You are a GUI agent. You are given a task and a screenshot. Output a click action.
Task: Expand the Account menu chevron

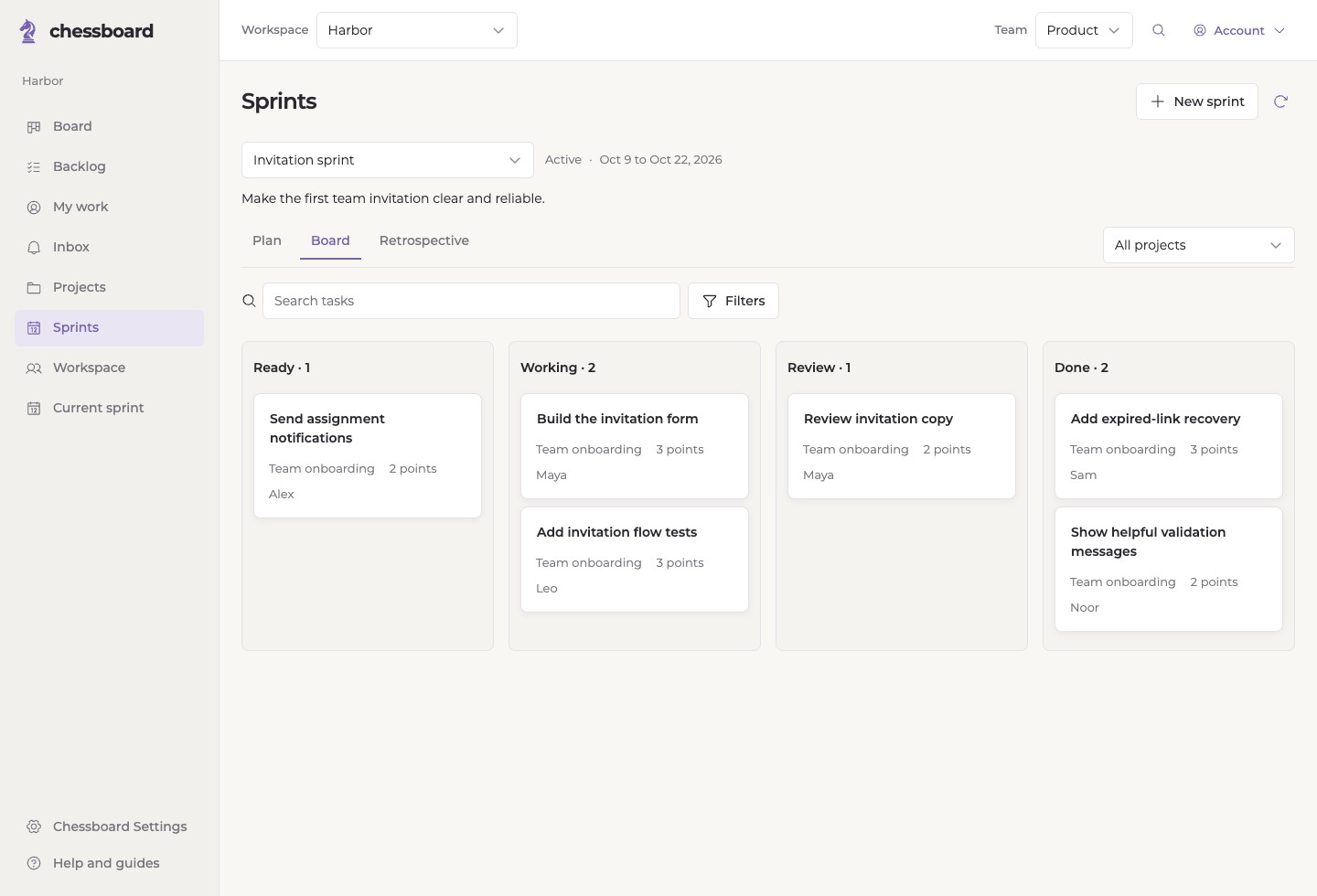click(x=1280, y=30)
